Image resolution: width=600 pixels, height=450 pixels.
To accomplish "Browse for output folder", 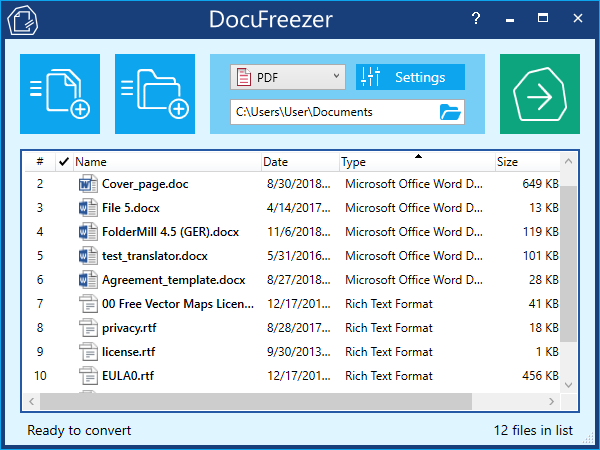I will click(x=450, y=112).
